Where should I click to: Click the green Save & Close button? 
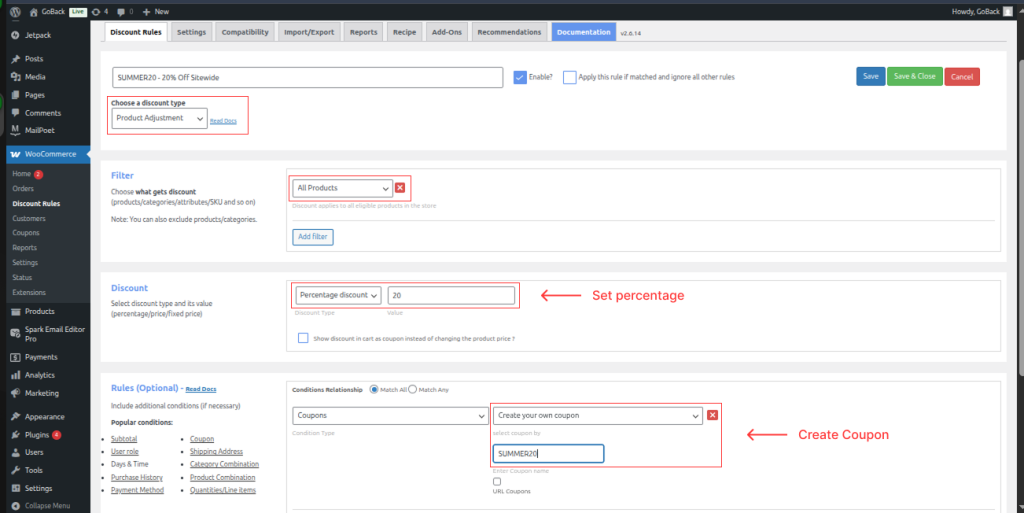coord(914,76)
